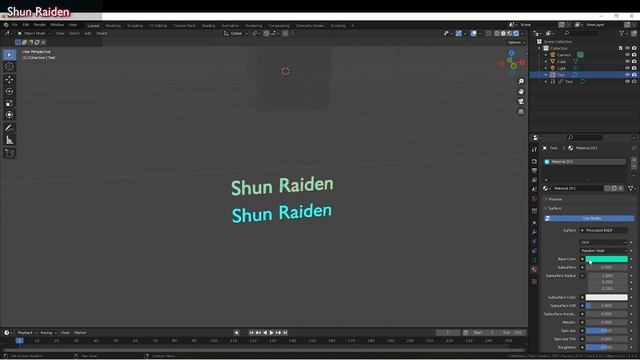The image size is (640, 360).
Task: Toggle render camera icon for Camera row
Action: [634, 55]
